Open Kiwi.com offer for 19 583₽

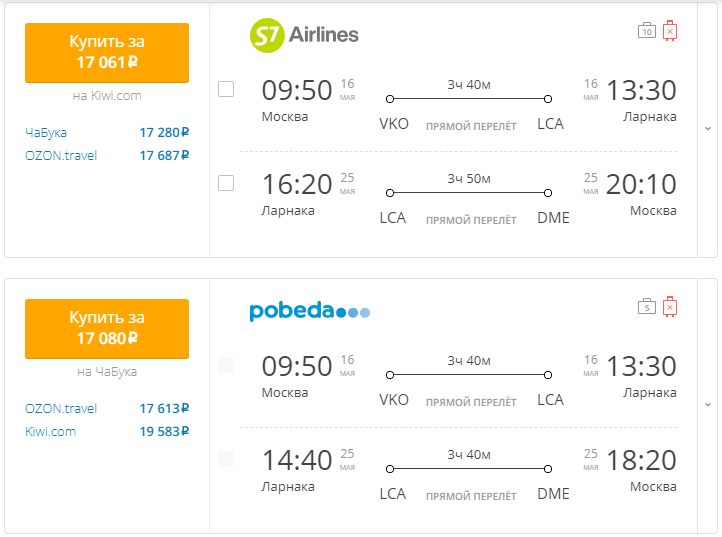[x=107, y=432]
